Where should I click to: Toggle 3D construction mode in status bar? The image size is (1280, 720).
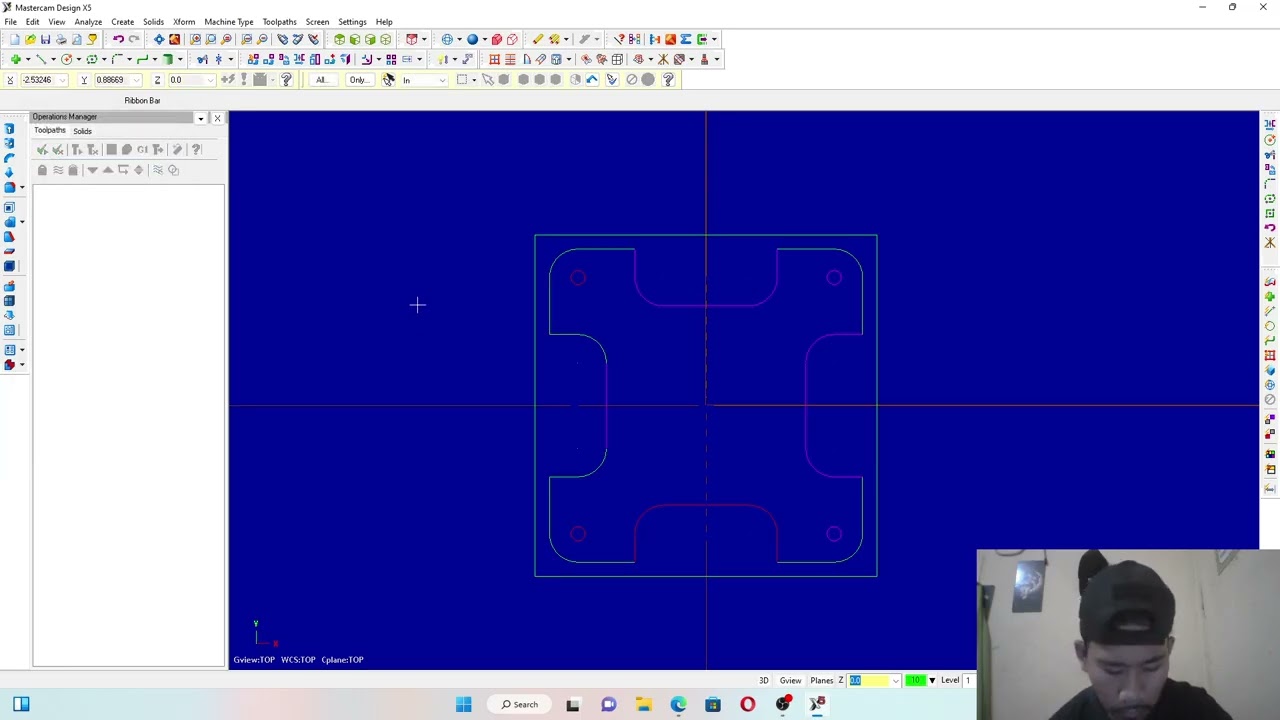tap(764, 681)
